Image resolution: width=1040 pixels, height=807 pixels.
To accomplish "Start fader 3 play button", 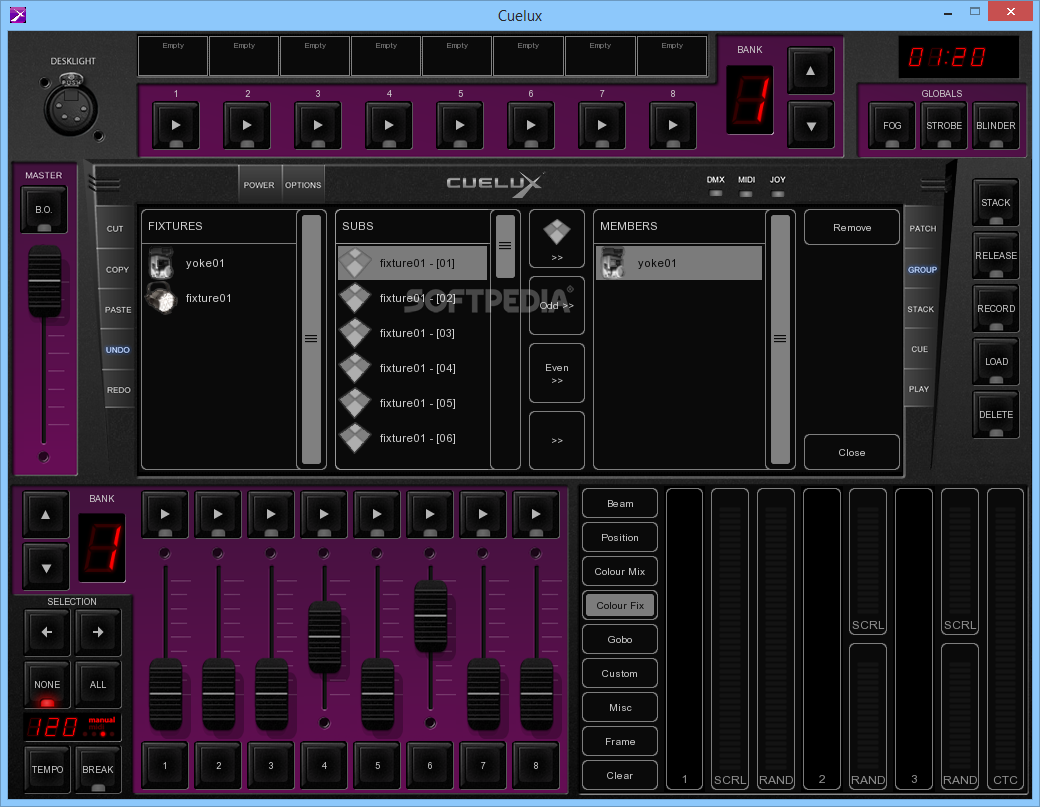I will click(271, 514).
